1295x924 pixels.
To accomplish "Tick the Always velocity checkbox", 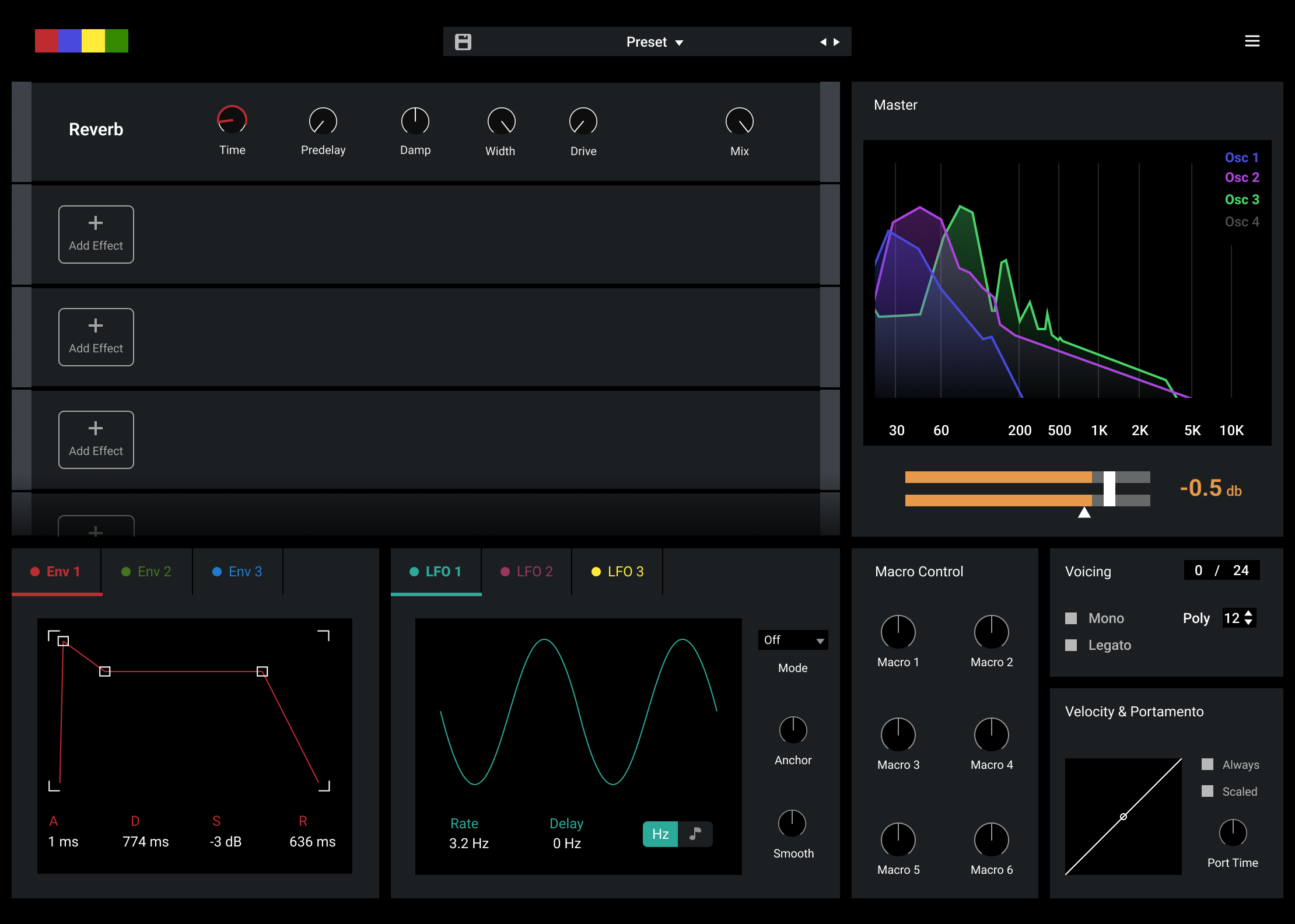I will tap(1207, 764).
